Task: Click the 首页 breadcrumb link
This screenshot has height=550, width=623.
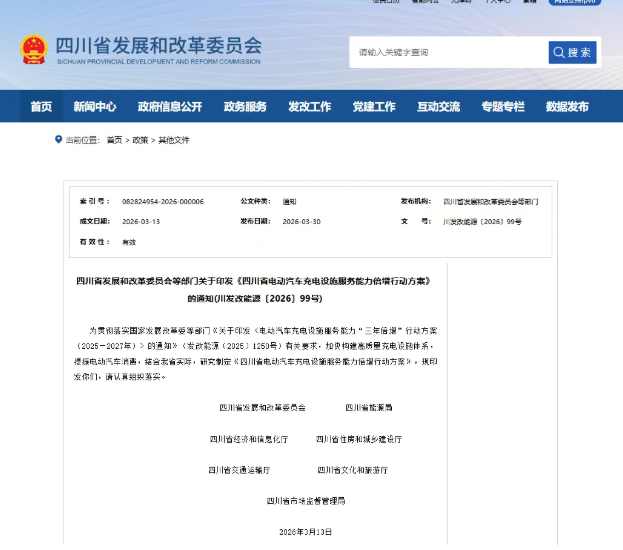Action: point(114,140)
